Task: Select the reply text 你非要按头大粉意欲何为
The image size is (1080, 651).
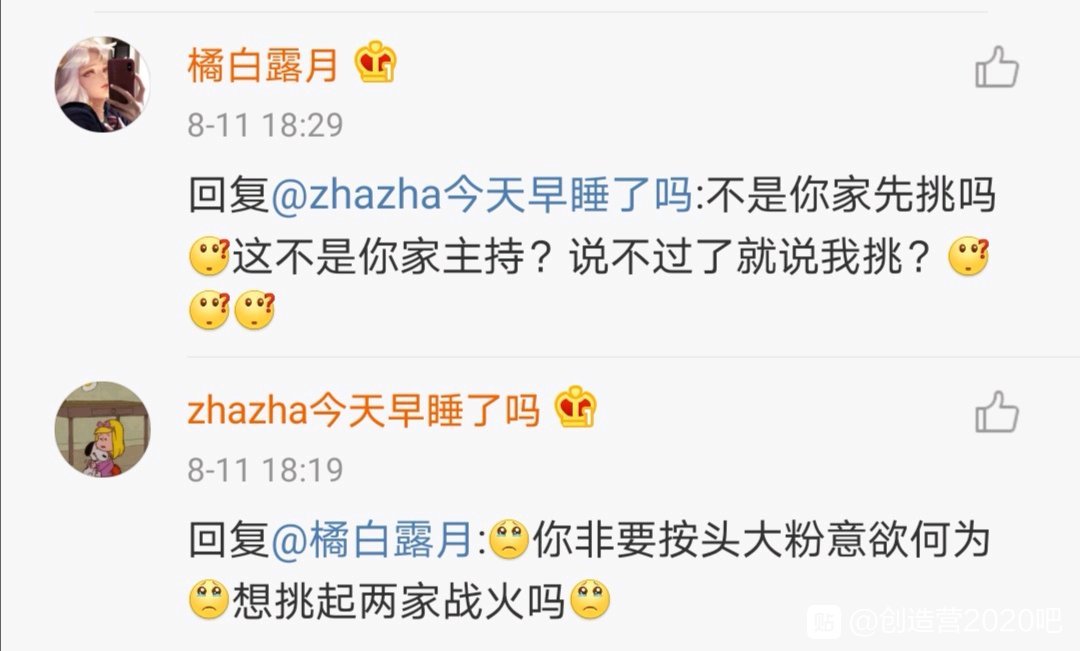Action: point(762,539)
